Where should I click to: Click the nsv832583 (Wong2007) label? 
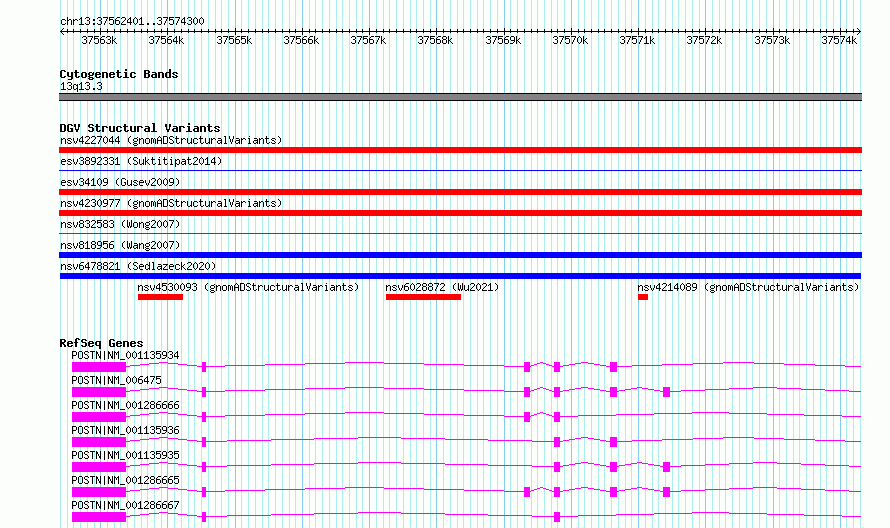pos(120,224)
